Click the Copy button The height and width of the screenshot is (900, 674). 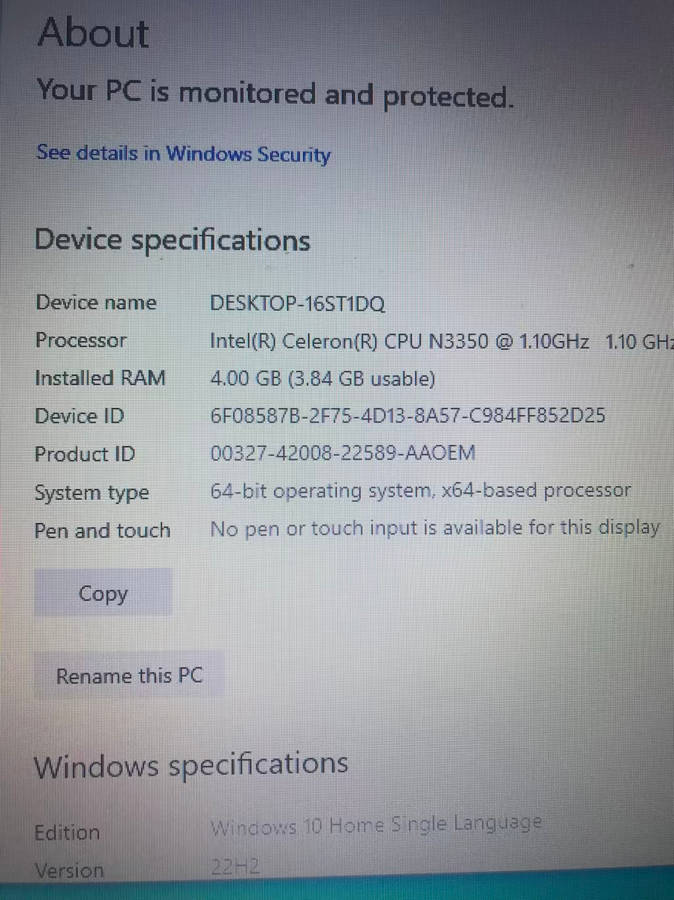pyautogui.click(x=103, y=592)
